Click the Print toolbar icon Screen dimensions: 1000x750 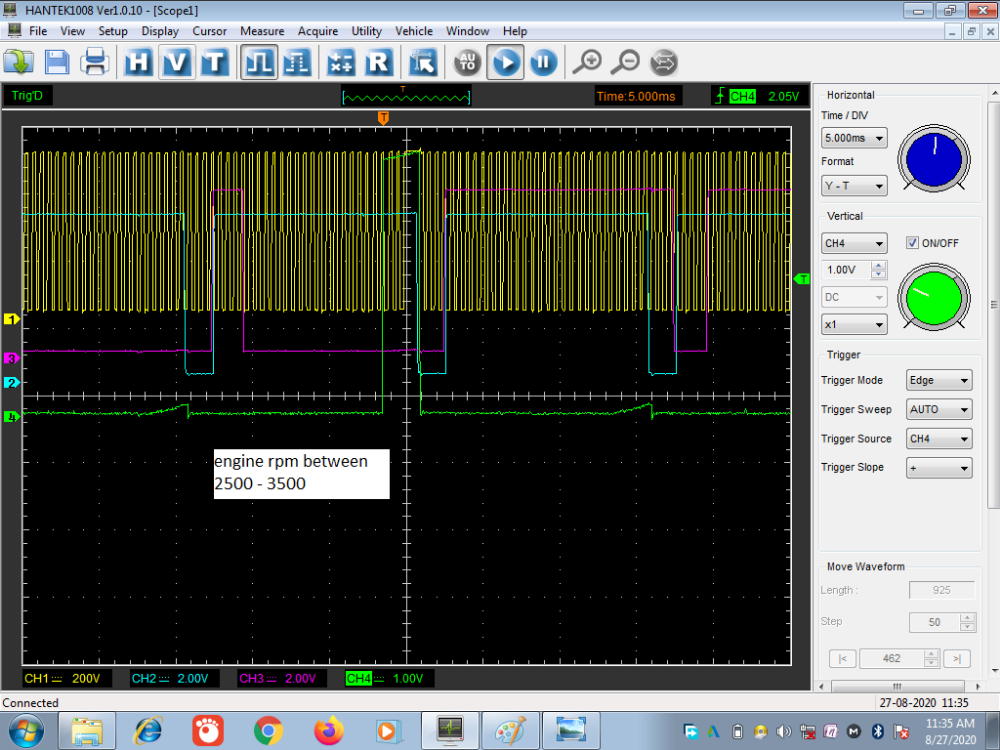[95, 63]
